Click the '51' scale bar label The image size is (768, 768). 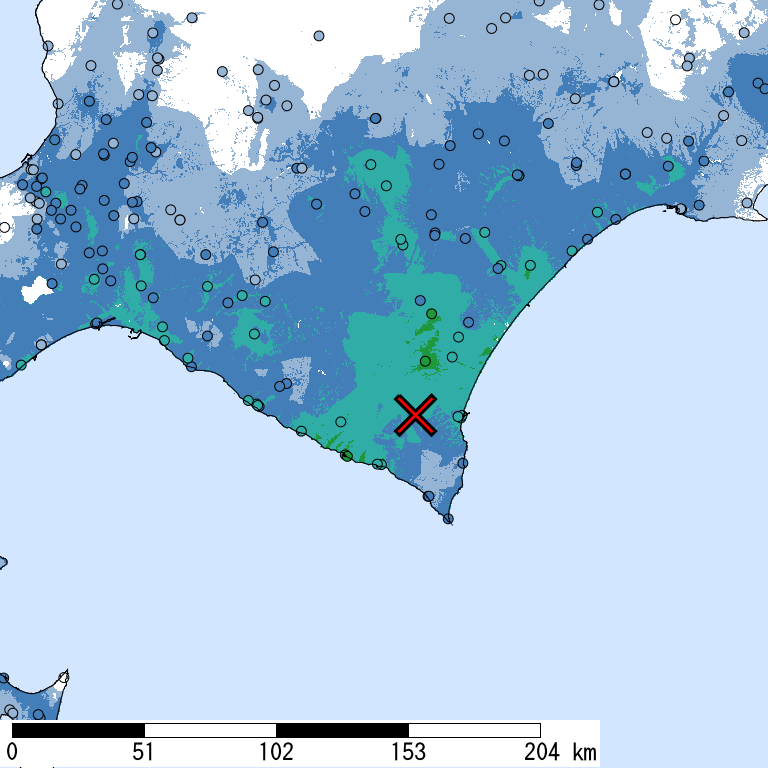tap(143, 752)
